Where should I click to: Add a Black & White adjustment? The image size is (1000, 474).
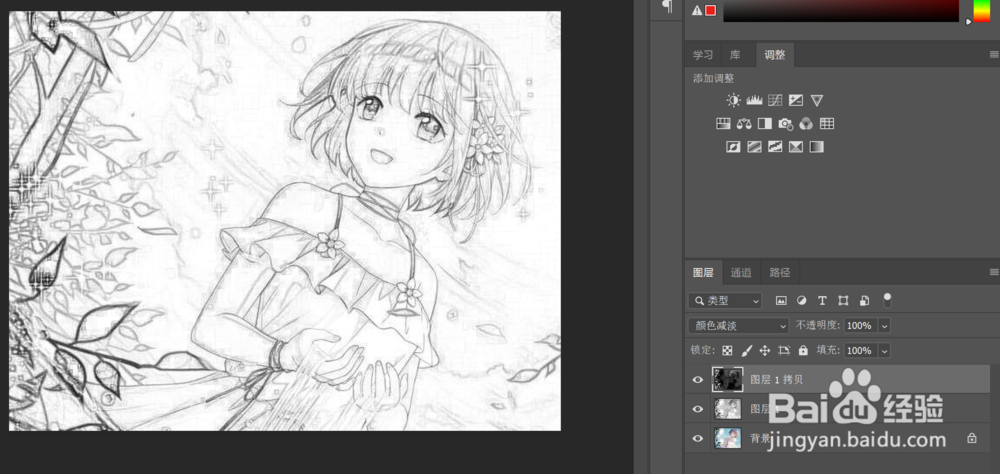click(x=764, y=124)
